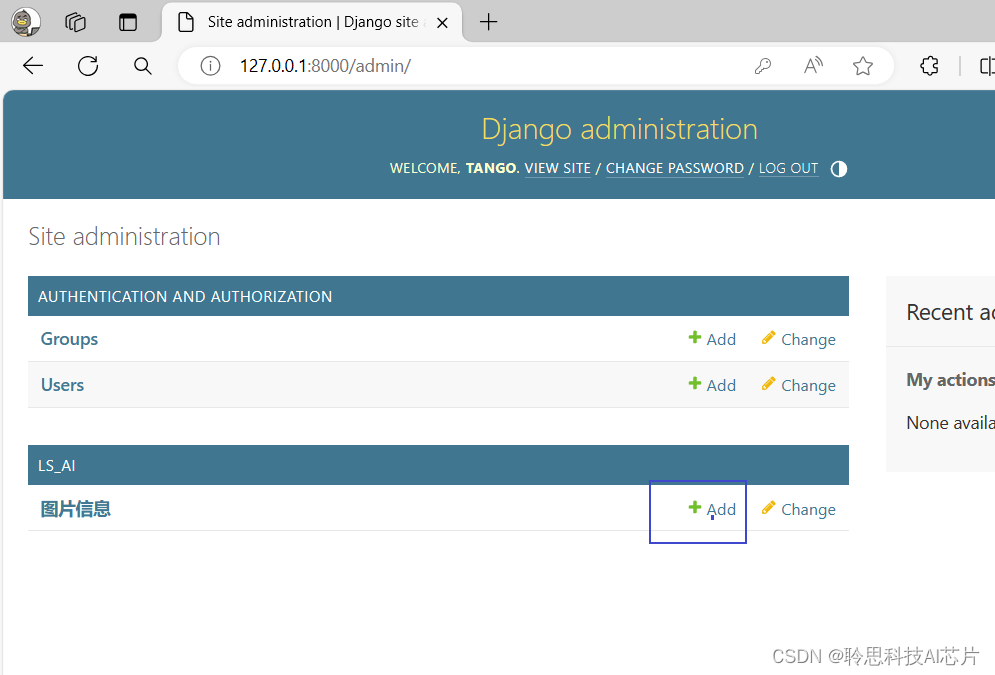
Task: Select the TANGO username text
Action: [491, 168]
